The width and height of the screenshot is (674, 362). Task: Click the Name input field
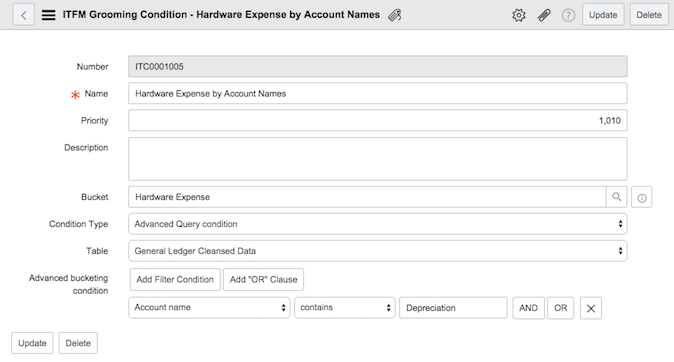point(377,93)
